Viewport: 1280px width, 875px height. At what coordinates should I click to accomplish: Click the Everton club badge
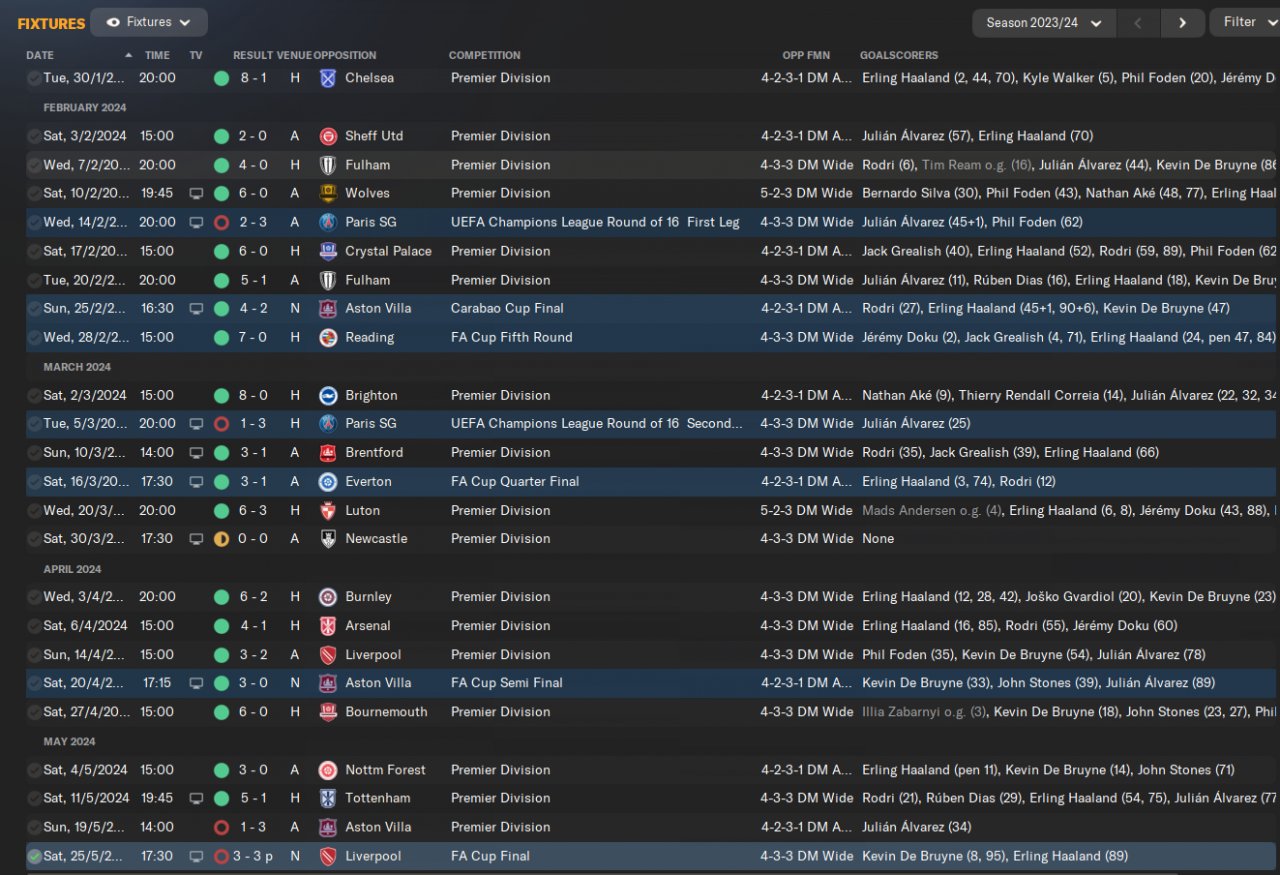[327, 481]
